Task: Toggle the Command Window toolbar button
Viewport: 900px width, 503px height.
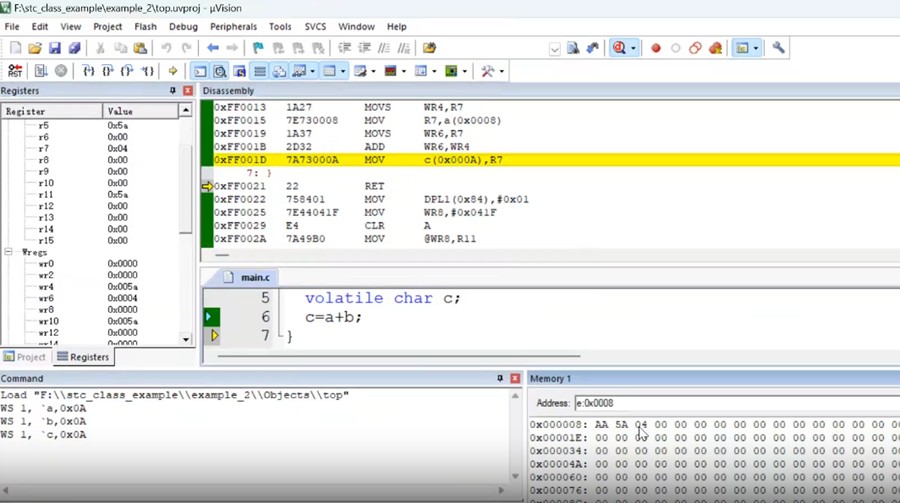Action: pos(200,71)
